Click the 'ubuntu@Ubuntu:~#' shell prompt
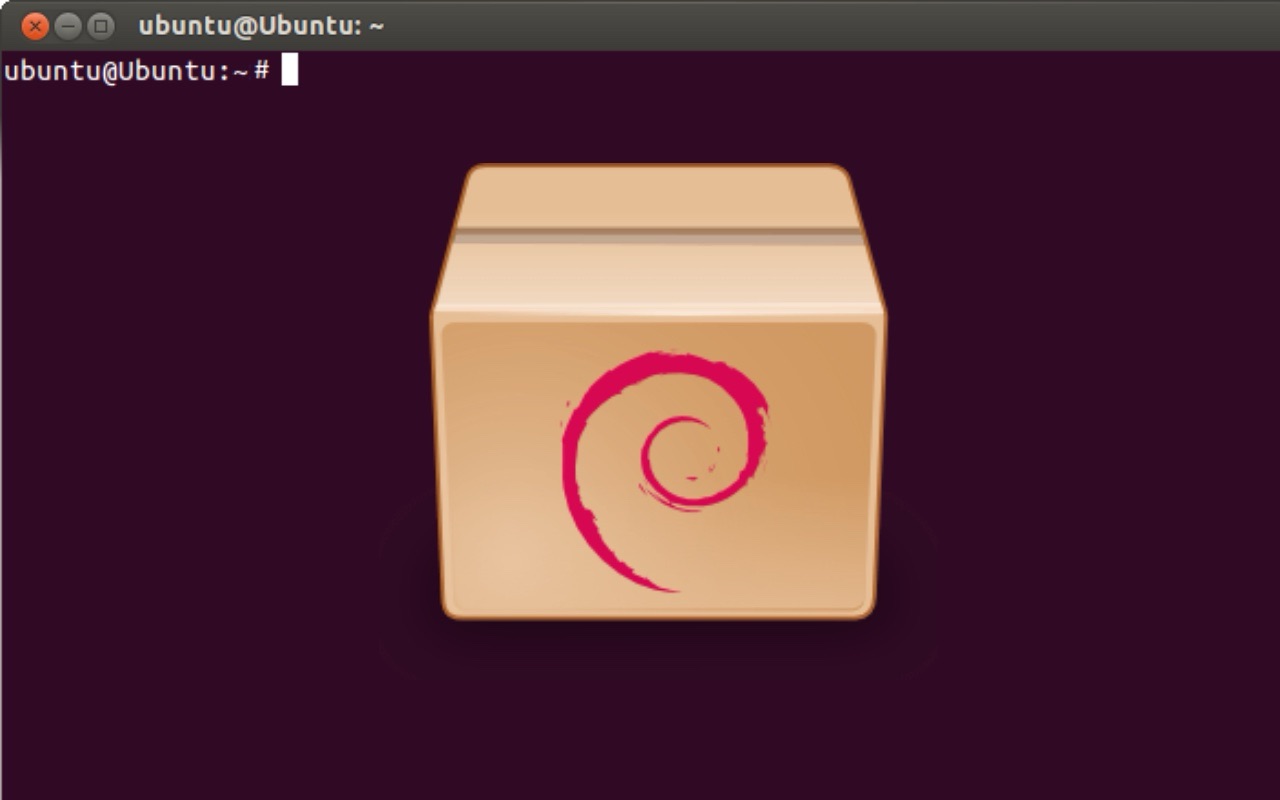 (137, 71)
